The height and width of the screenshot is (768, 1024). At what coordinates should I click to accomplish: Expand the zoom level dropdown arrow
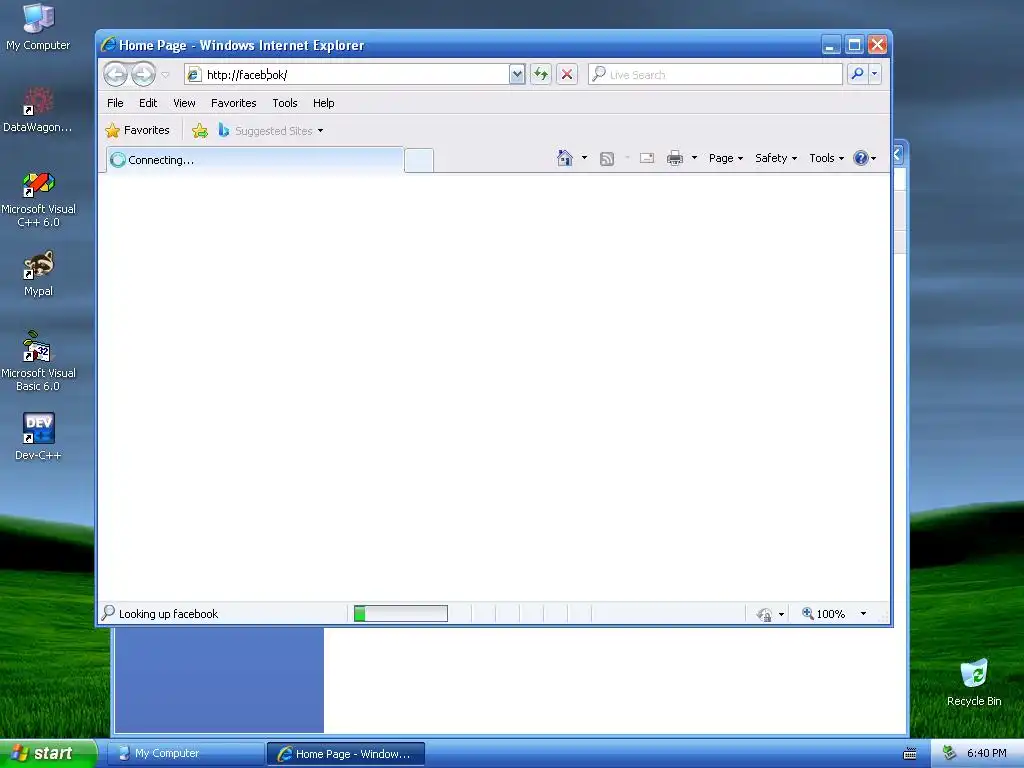point(863,614)
